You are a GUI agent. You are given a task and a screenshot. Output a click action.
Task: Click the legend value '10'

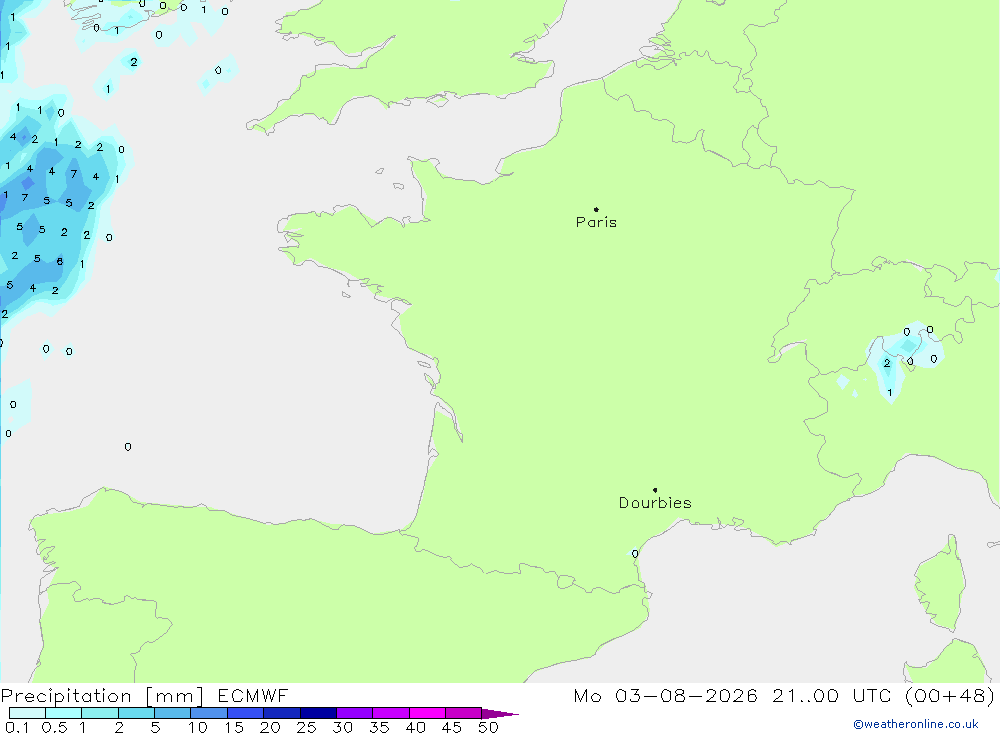[198, 727]
